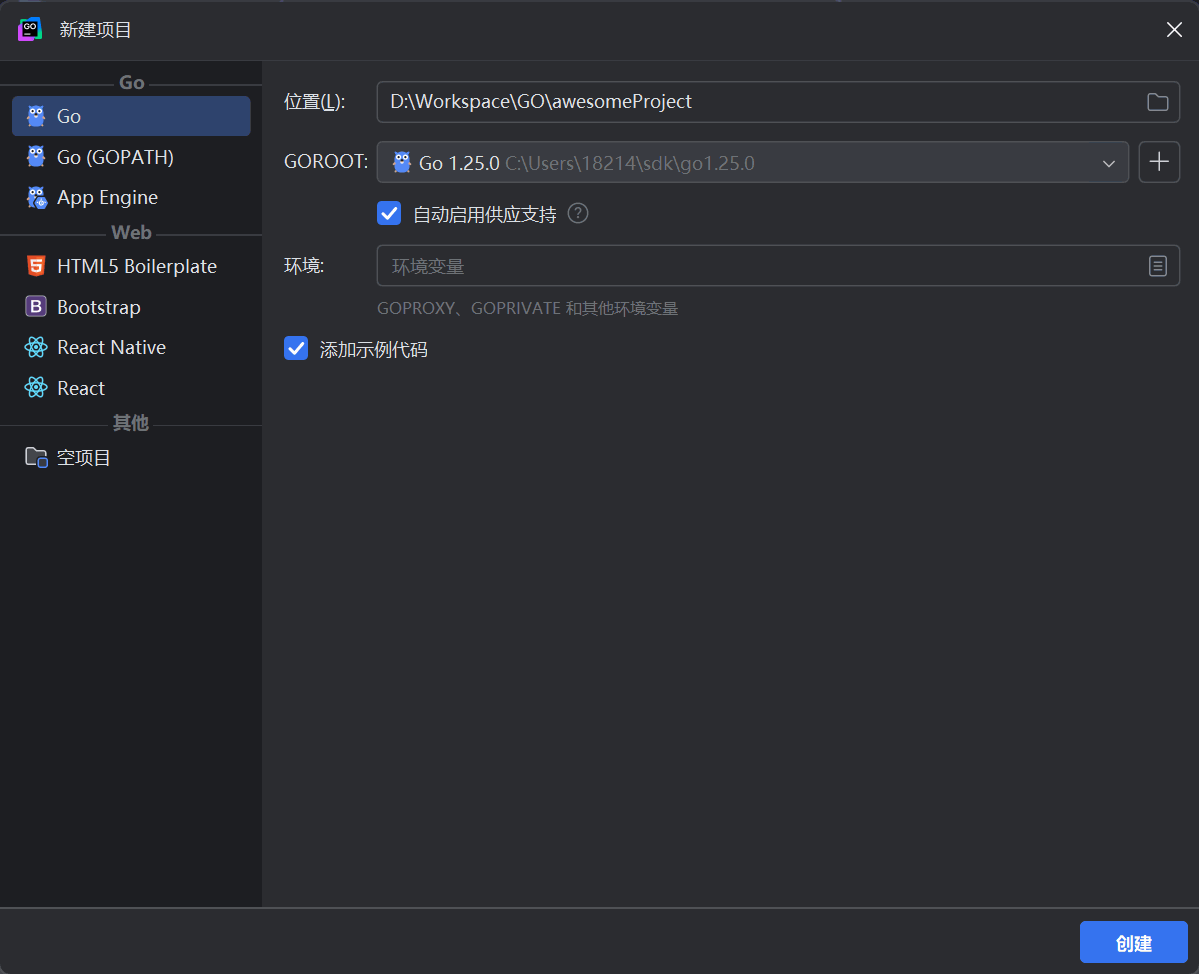1199x974 pixels.
Task: Select the React template
Action: tap(132, 388)
